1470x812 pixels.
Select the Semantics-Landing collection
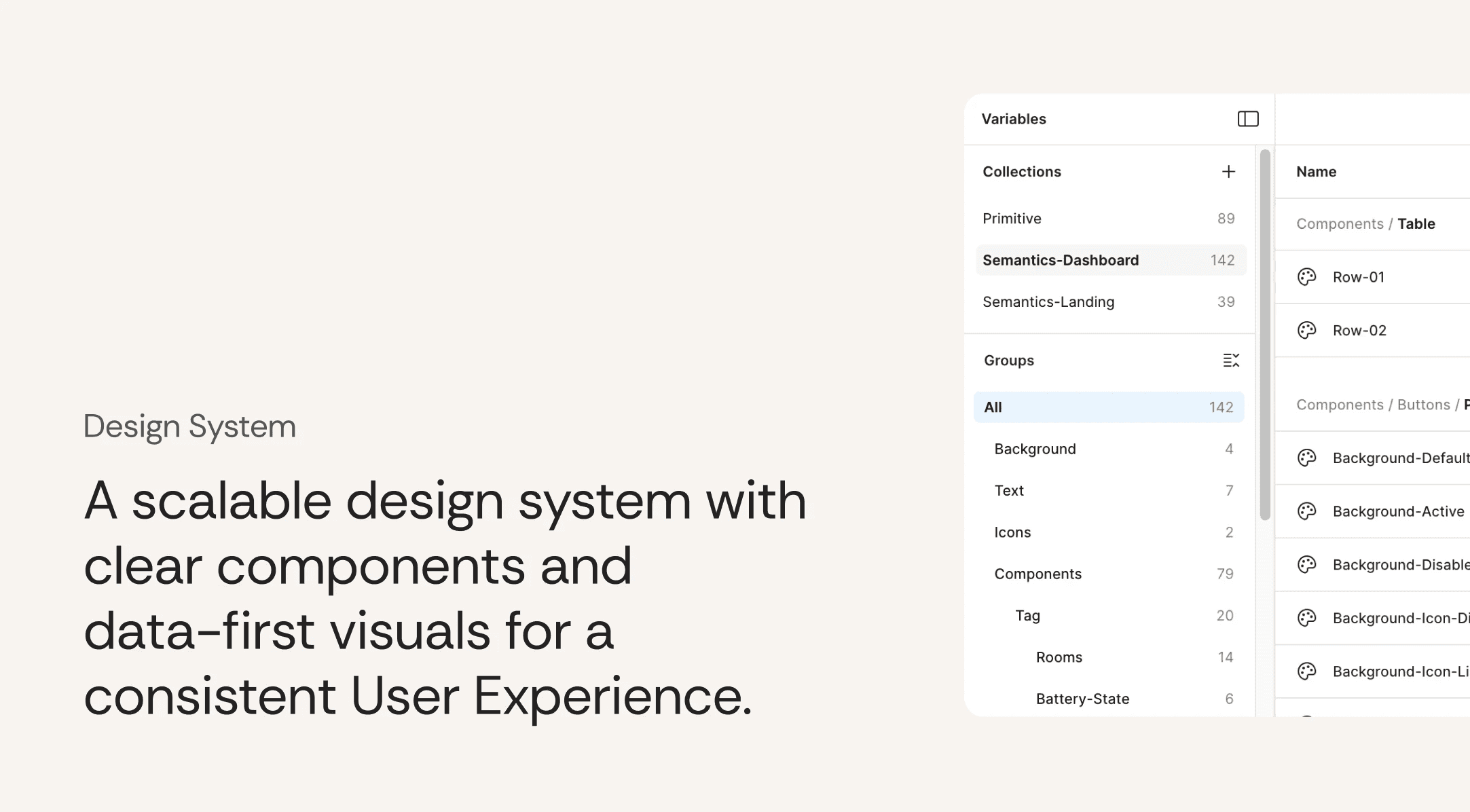click(x=1109, y=302)
